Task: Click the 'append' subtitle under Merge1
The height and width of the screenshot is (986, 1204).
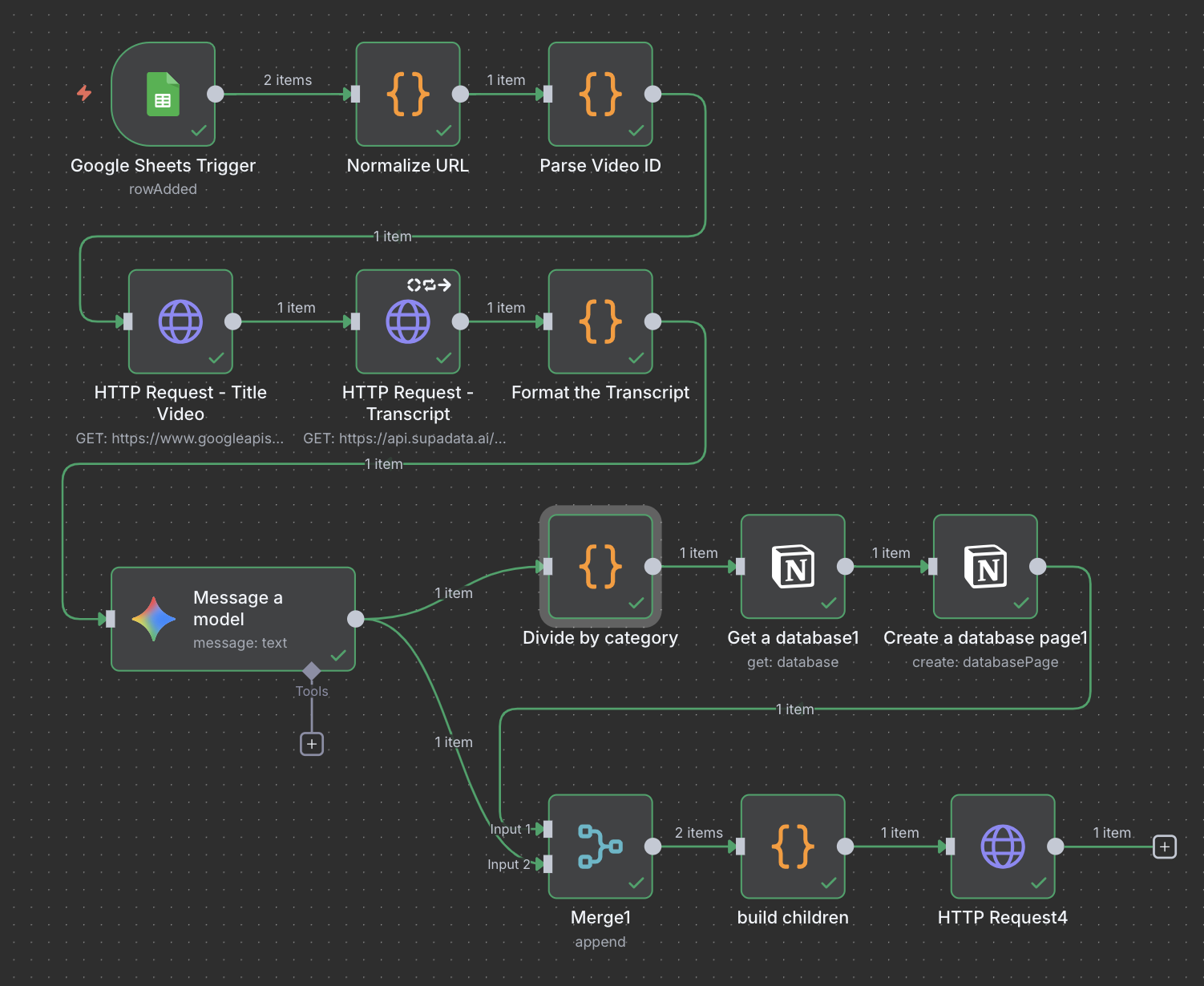Action: pos(600,942)
